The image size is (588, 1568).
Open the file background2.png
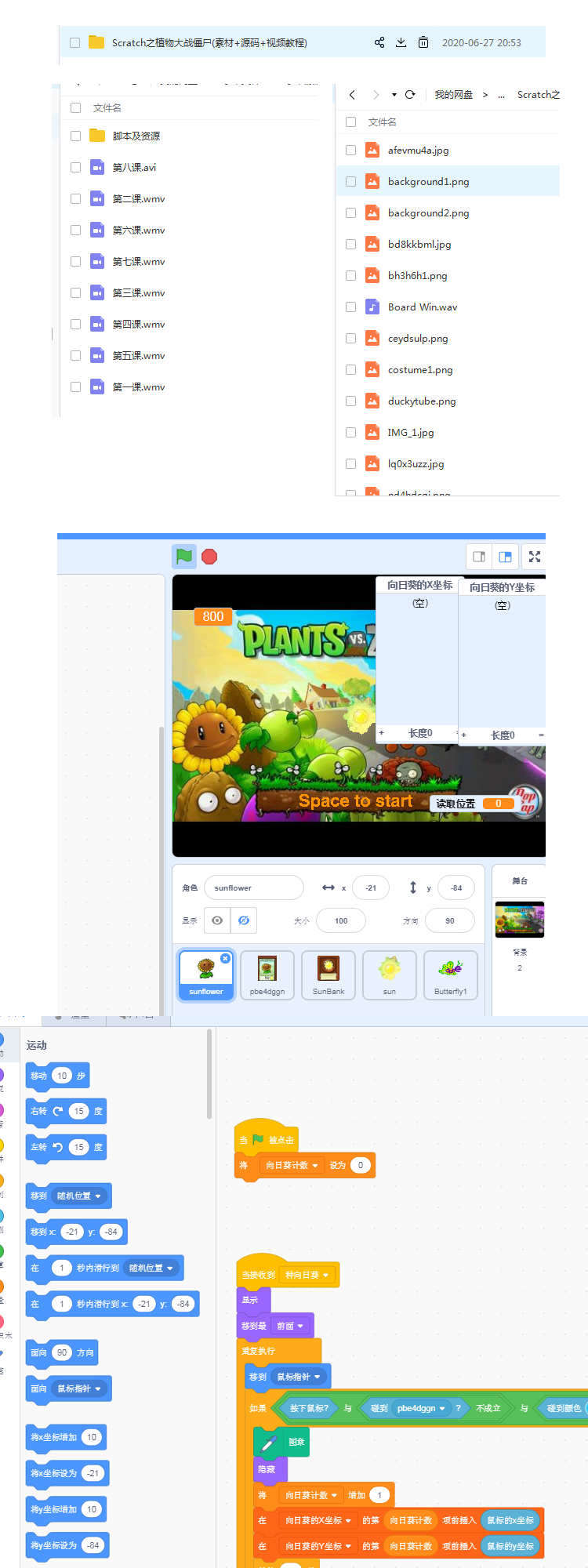(429, 212)
